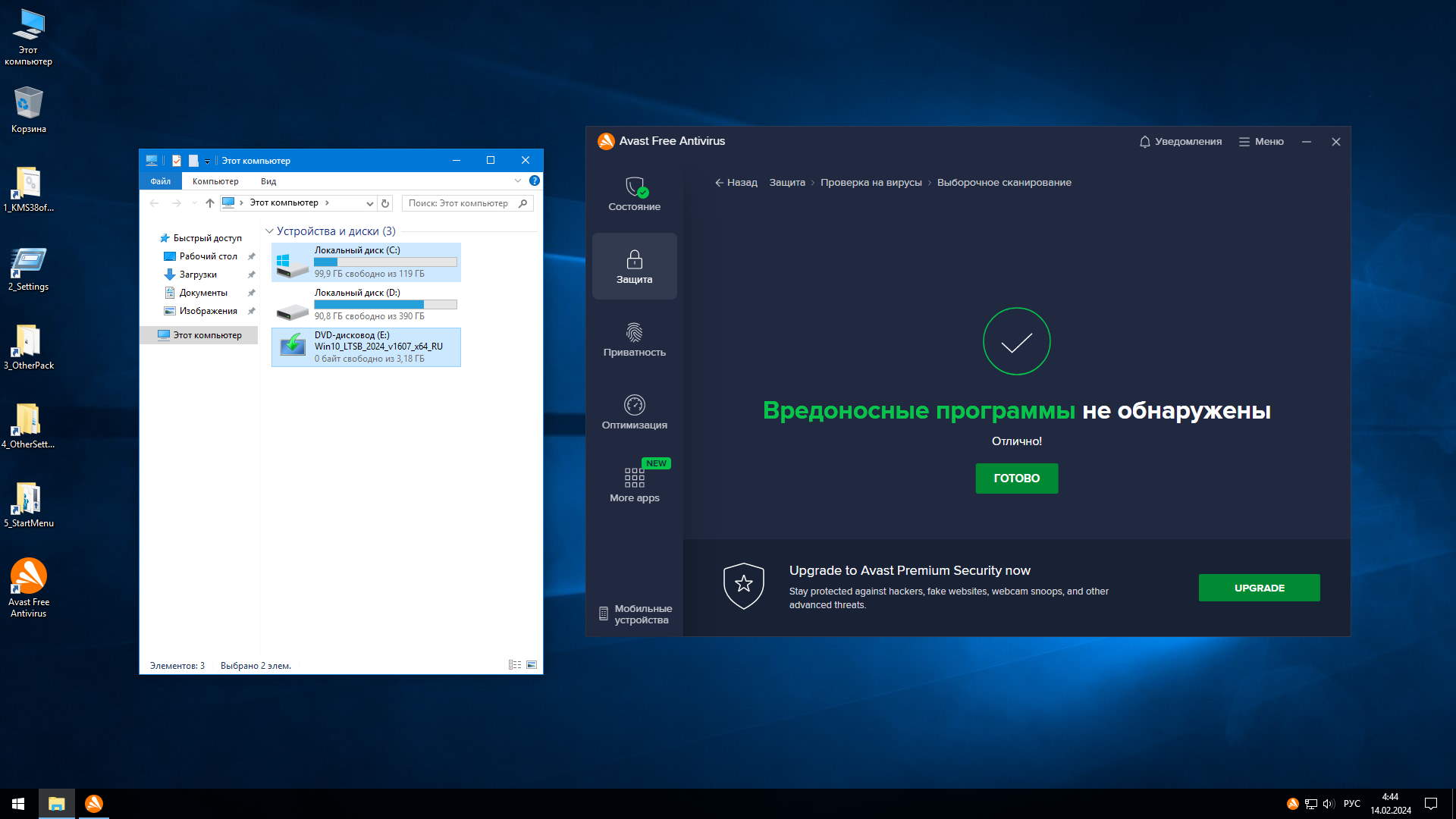Open the Avast Состояние status section
The image size is (1456, 819).
[634, 193]
